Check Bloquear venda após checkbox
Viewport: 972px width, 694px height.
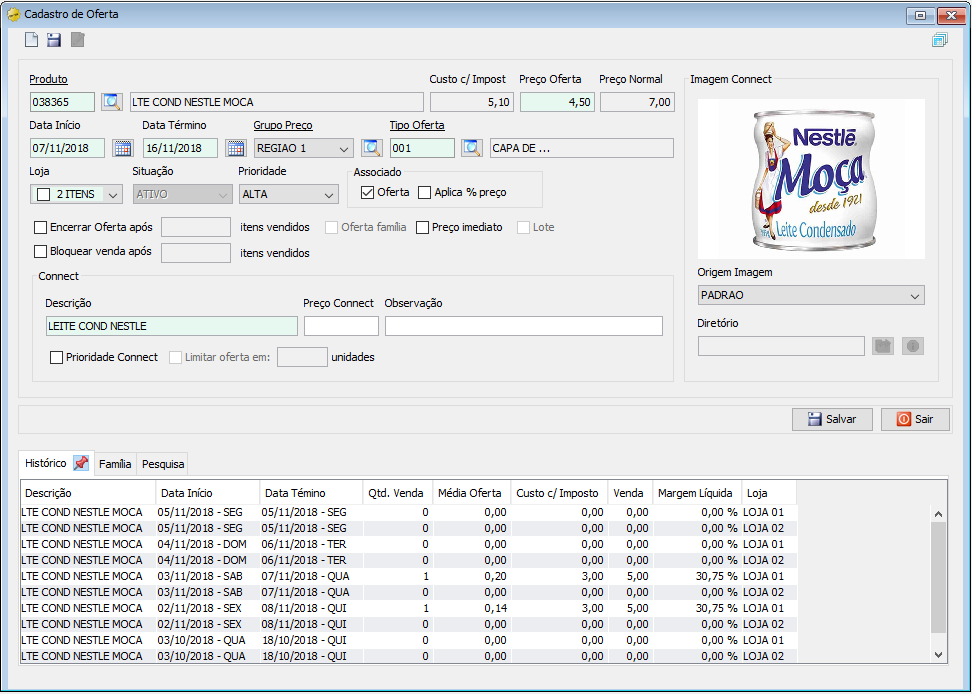(40, 252)
